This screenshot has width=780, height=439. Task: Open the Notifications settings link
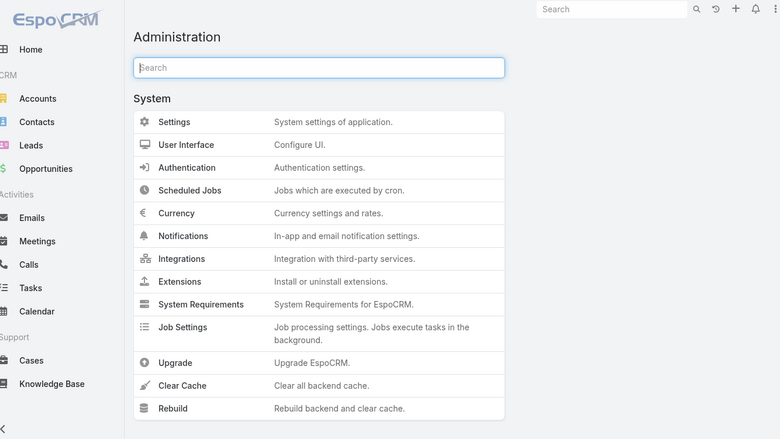pos(183,236)
